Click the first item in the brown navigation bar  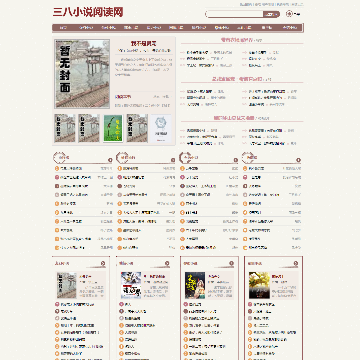63,28
